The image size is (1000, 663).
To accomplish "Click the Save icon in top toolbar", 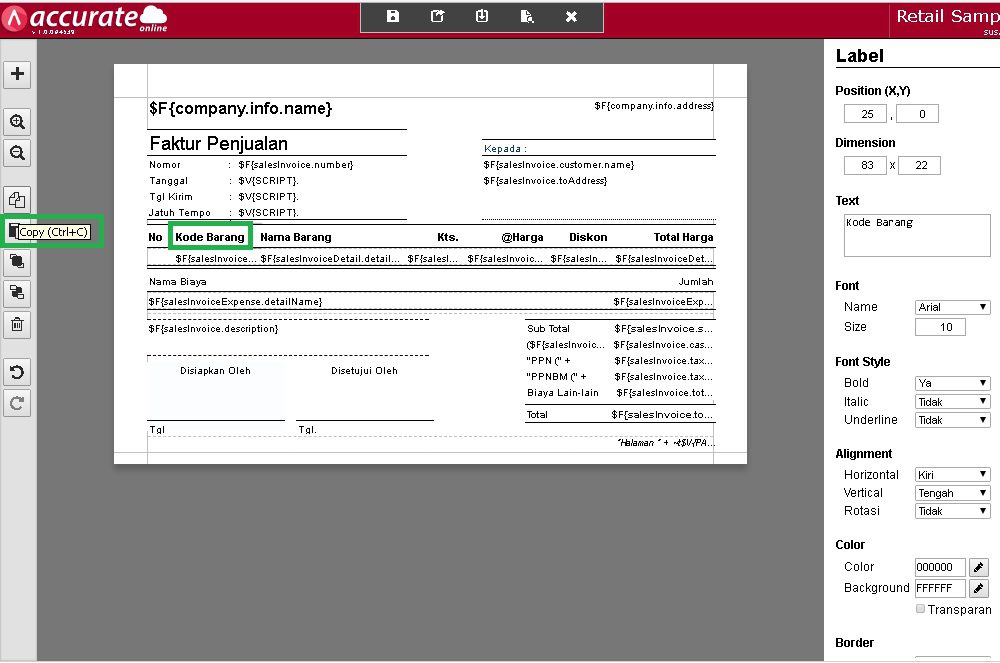I will pyautogui.click(x=393, y=16).
